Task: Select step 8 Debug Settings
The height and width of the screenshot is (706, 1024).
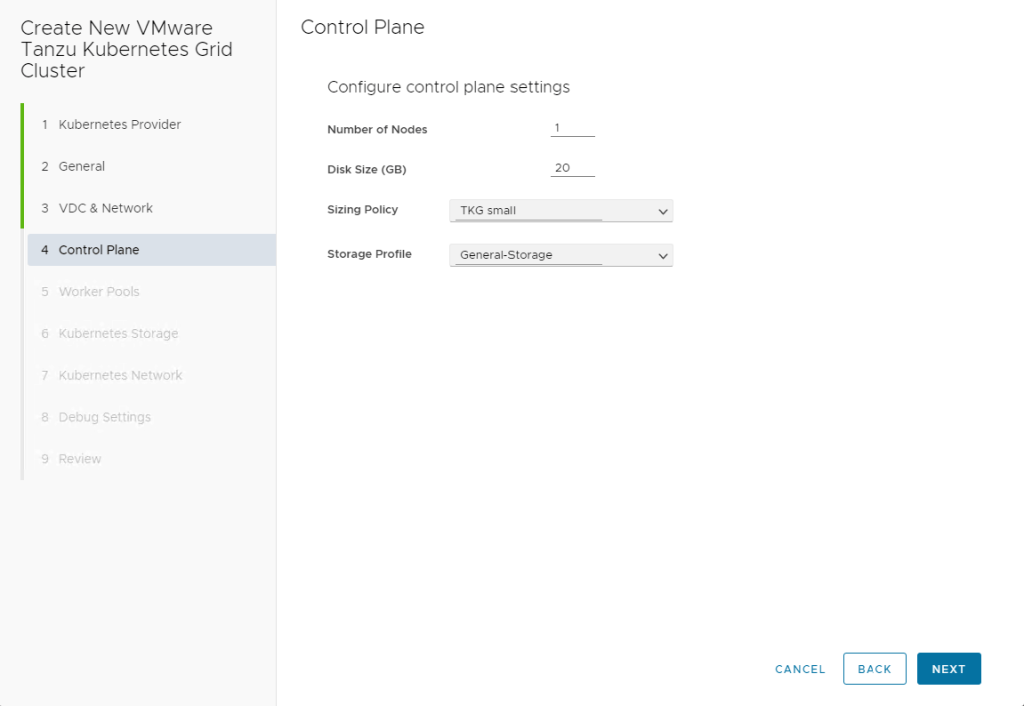Action: coord(152,417)
